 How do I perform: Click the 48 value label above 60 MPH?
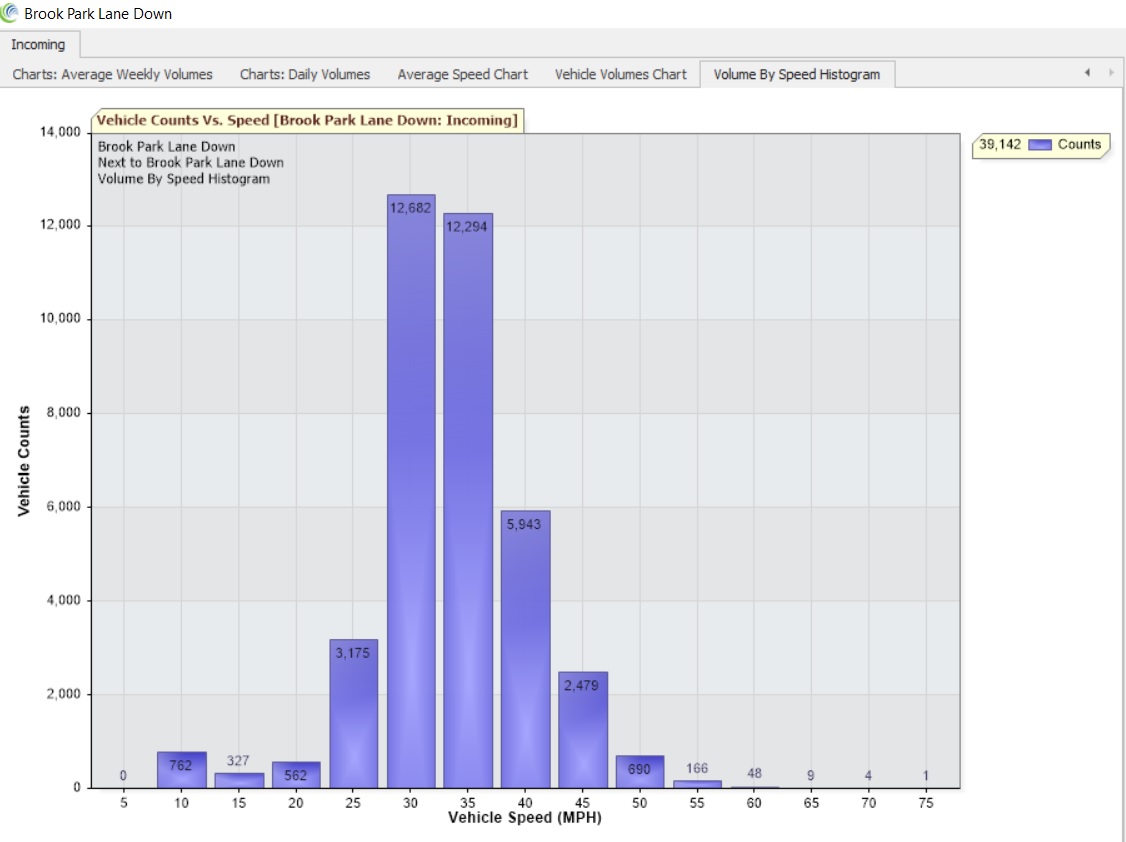[754, 773]
